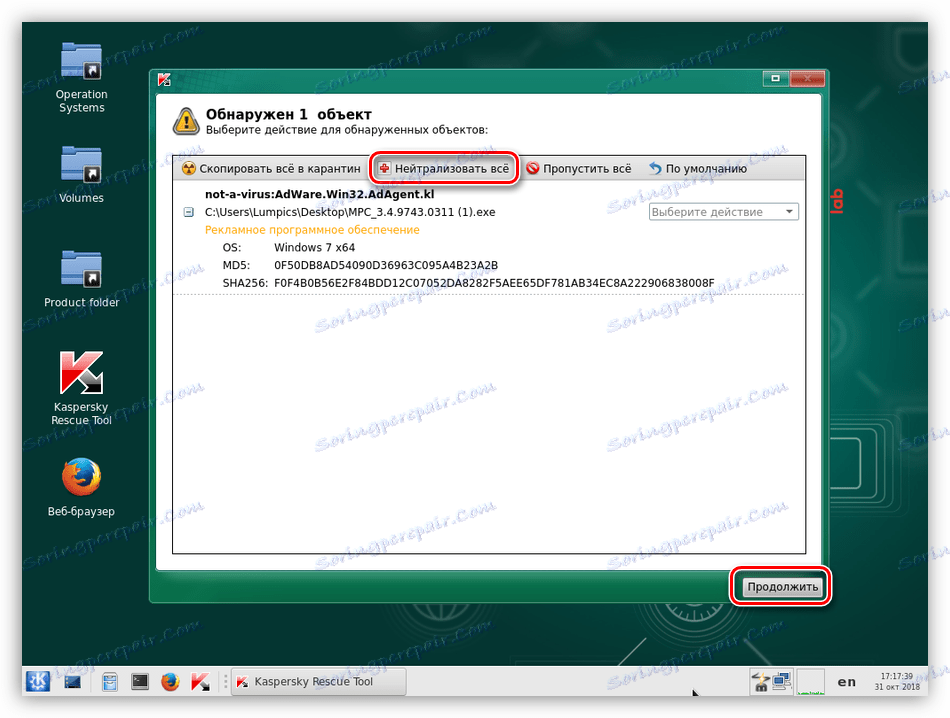
Task: Click the en keyboard layout indicator
Action: 846,682
